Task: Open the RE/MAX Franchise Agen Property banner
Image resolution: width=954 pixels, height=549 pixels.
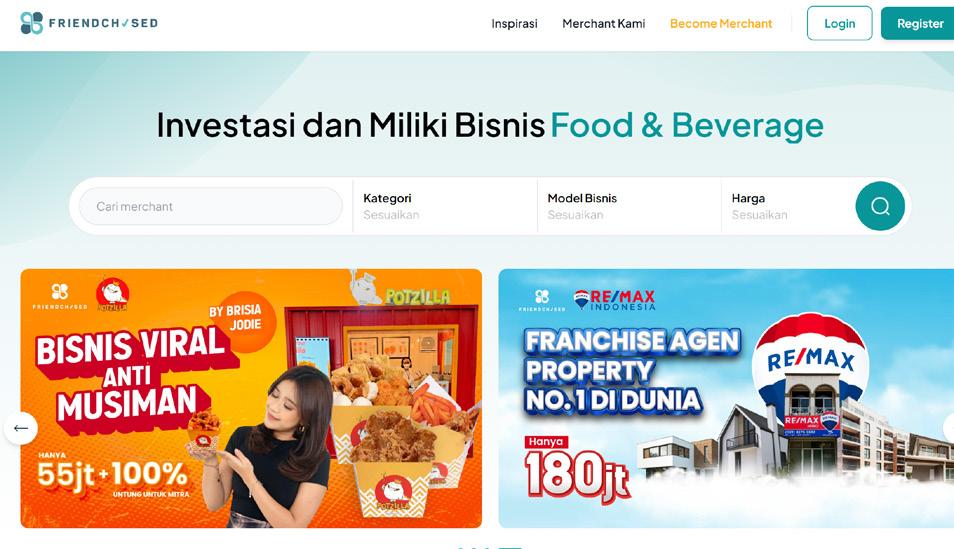Action: tap(726, 398)
